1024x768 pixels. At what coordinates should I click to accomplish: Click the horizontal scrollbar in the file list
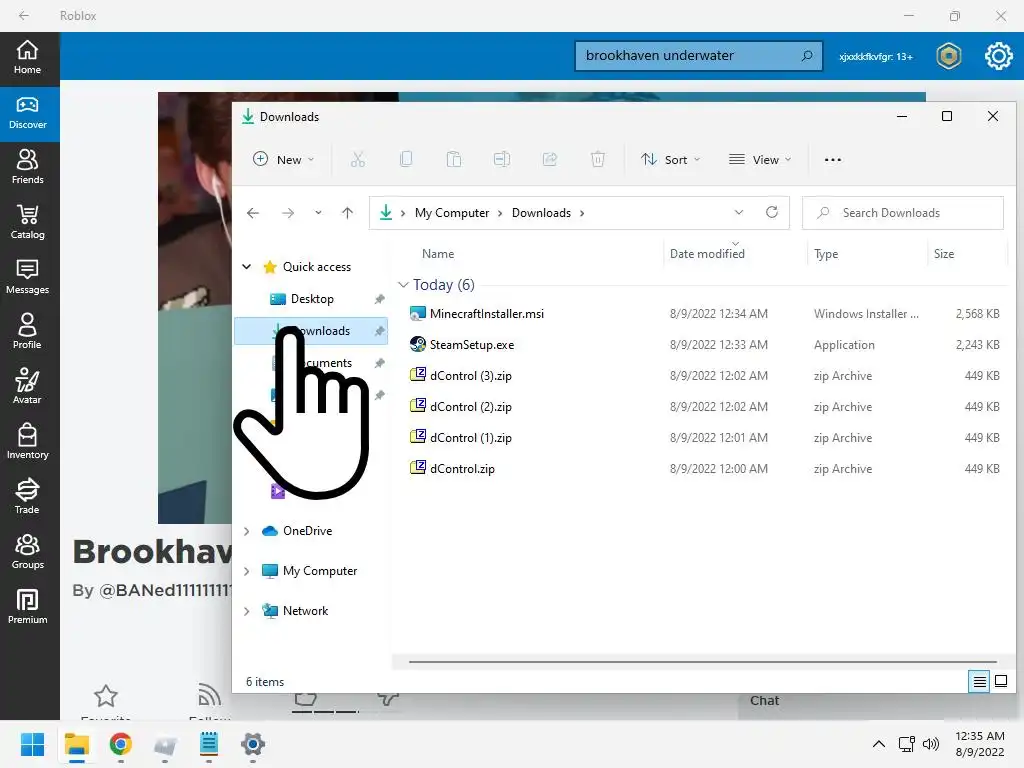(703, 662)
